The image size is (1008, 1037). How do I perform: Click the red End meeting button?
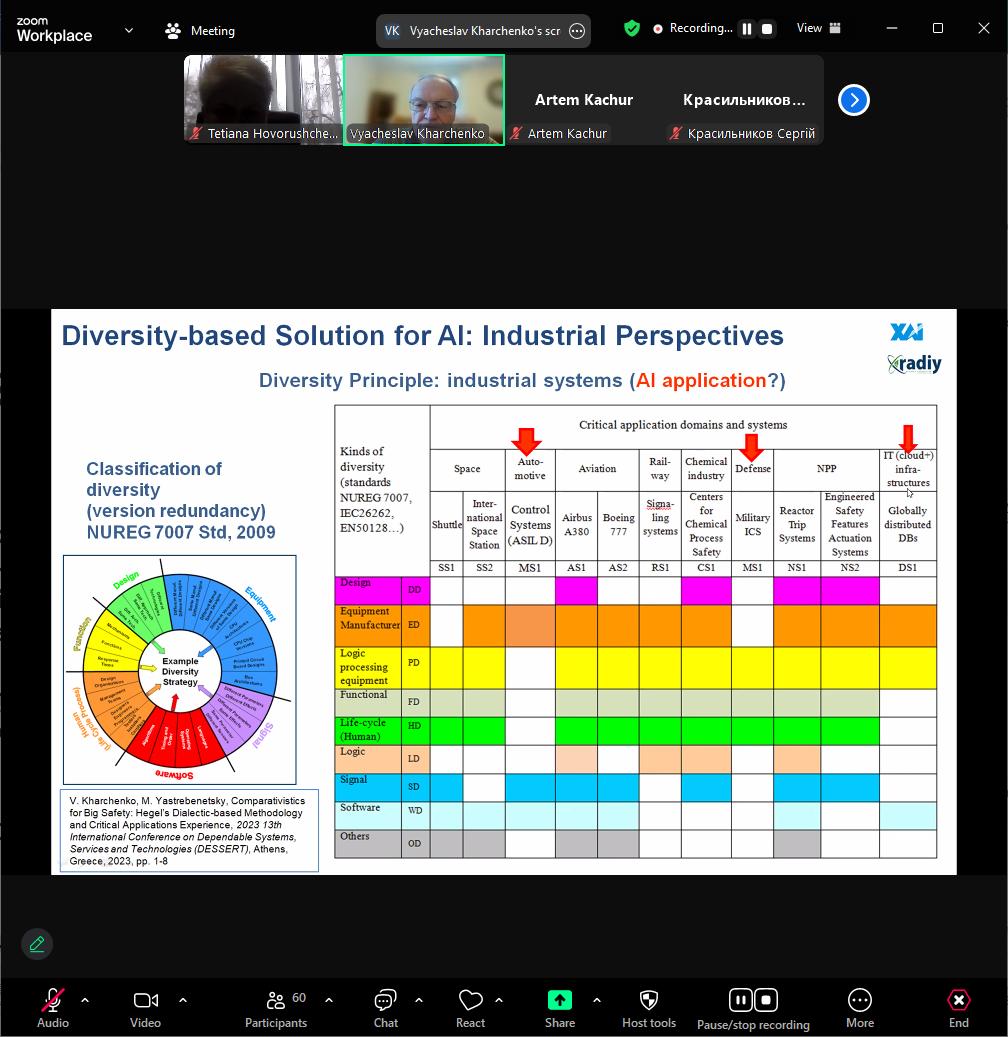pos(958,1006)
